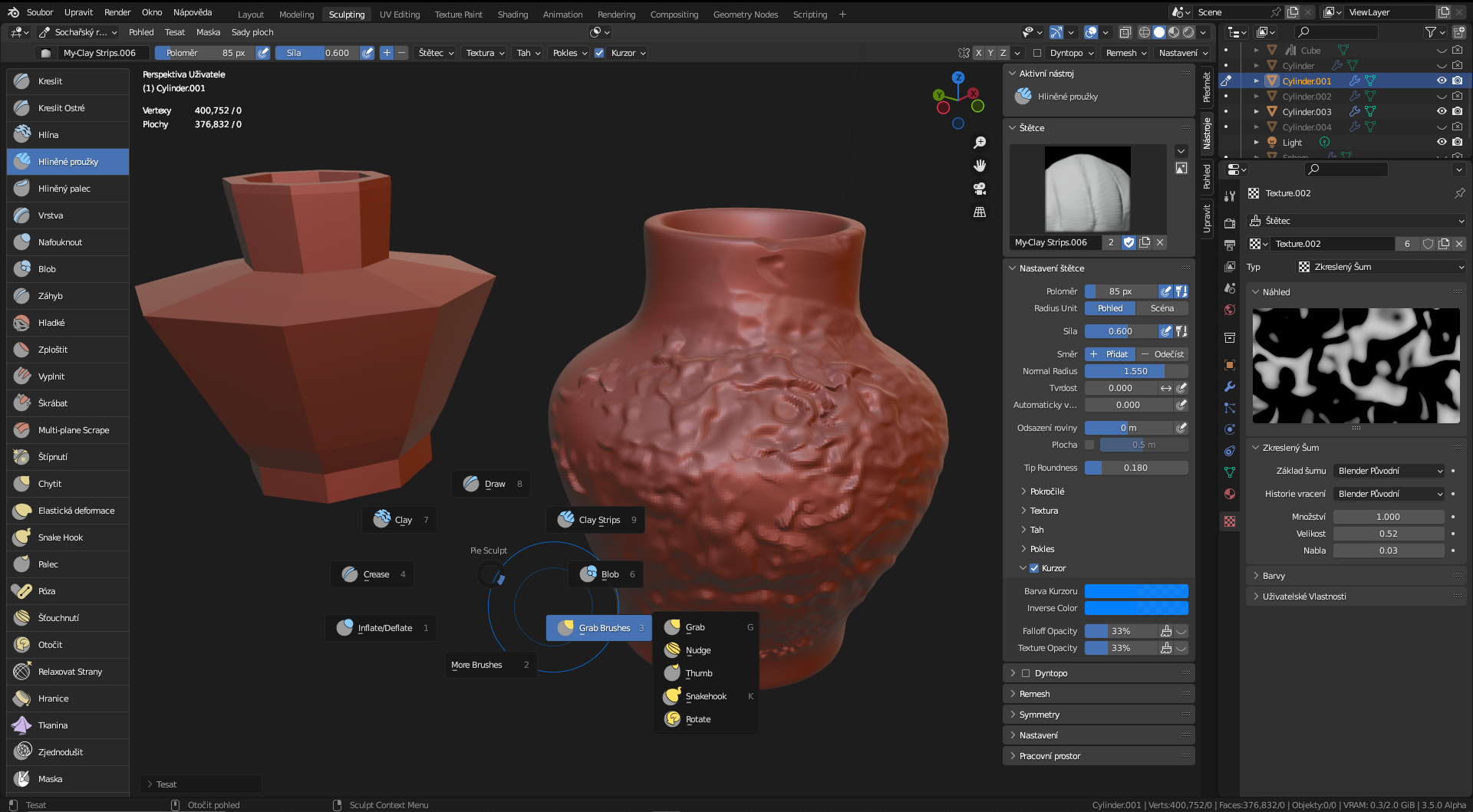The image size is (1473, 812).
Task: Set direction to Odečíst
Action: (1162, 354)
